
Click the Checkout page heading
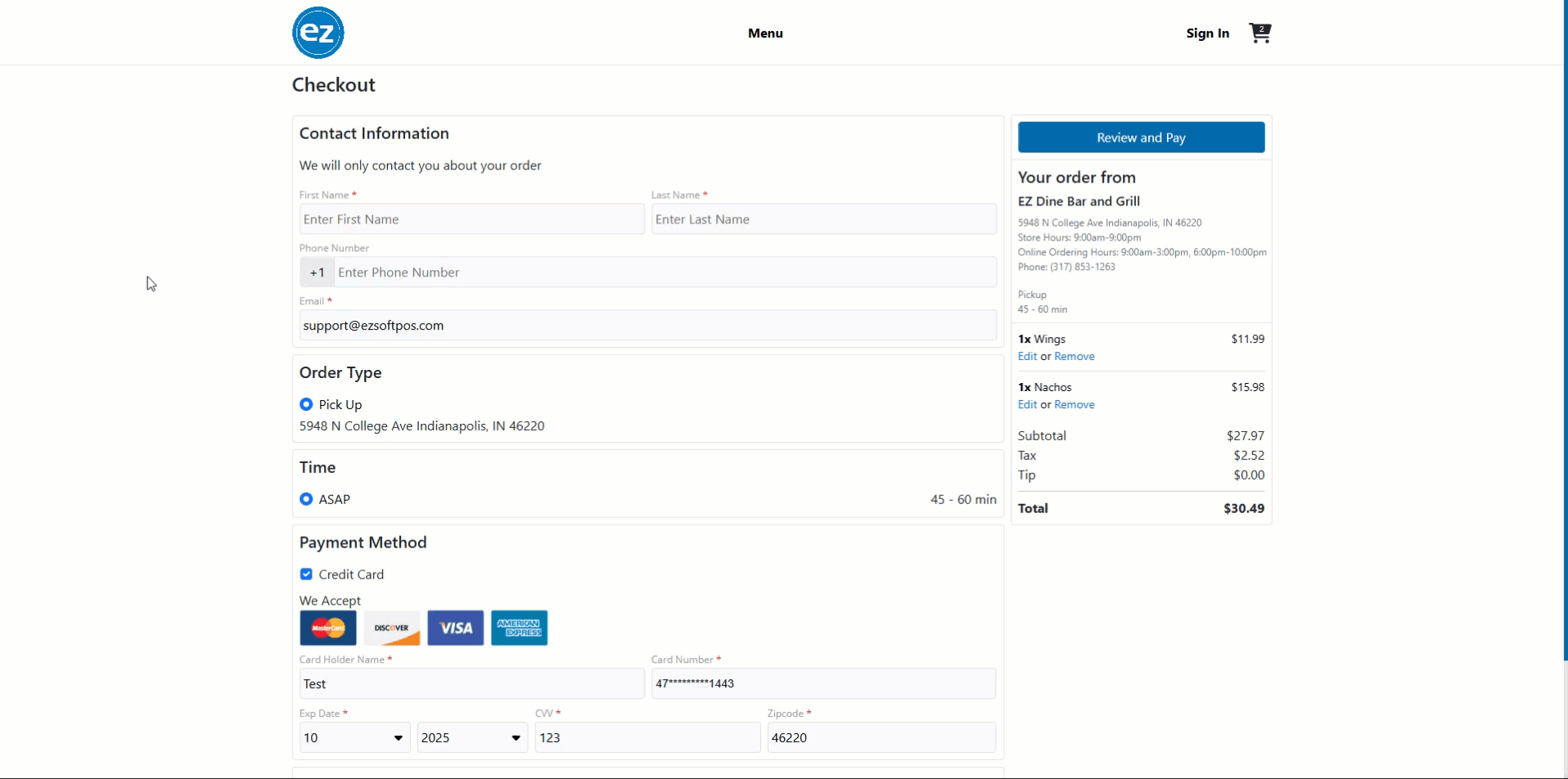[x=334, y=85]
